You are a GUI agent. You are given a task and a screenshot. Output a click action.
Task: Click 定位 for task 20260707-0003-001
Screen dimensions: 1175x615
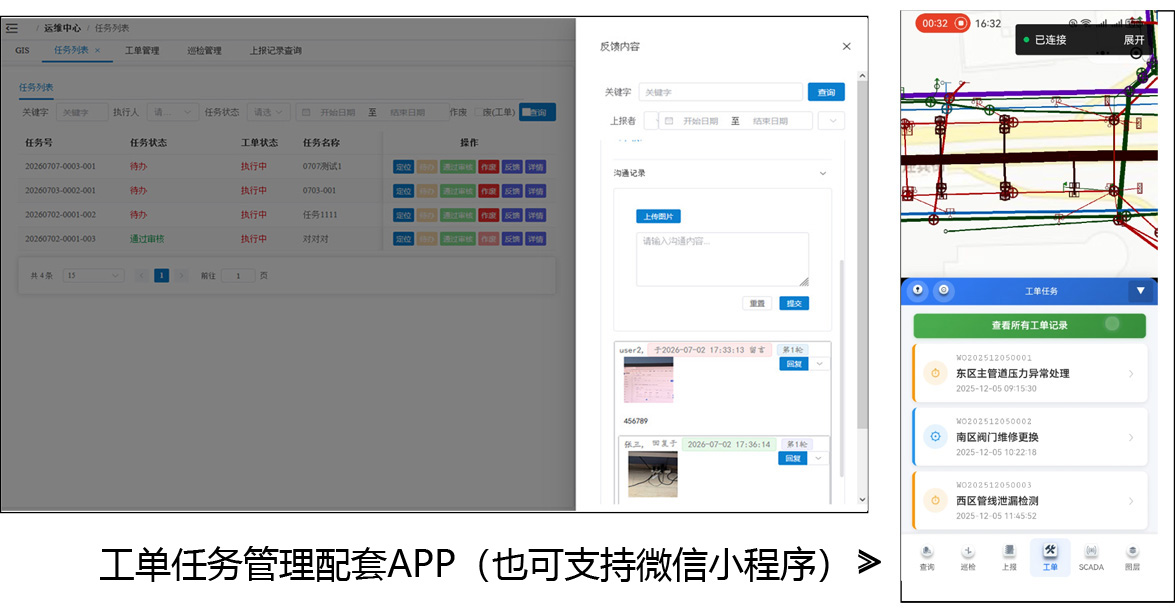pos(403,167)
